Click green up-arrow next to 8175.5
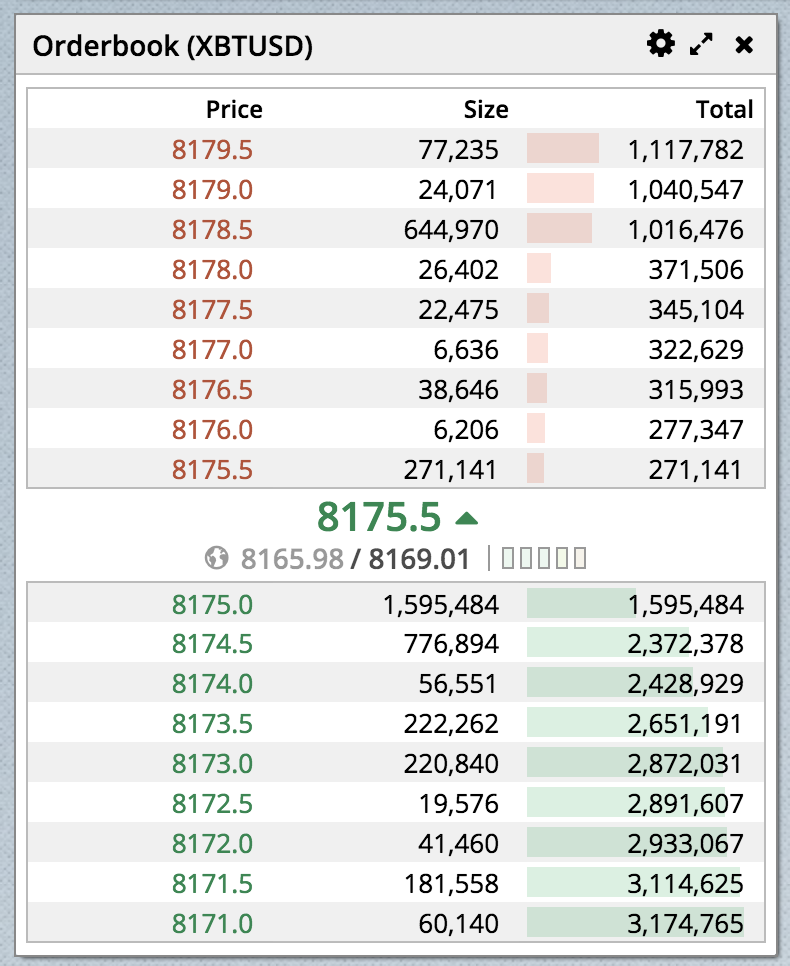The height and width of the screenshot is (966, 790). [x=466, y=518]
